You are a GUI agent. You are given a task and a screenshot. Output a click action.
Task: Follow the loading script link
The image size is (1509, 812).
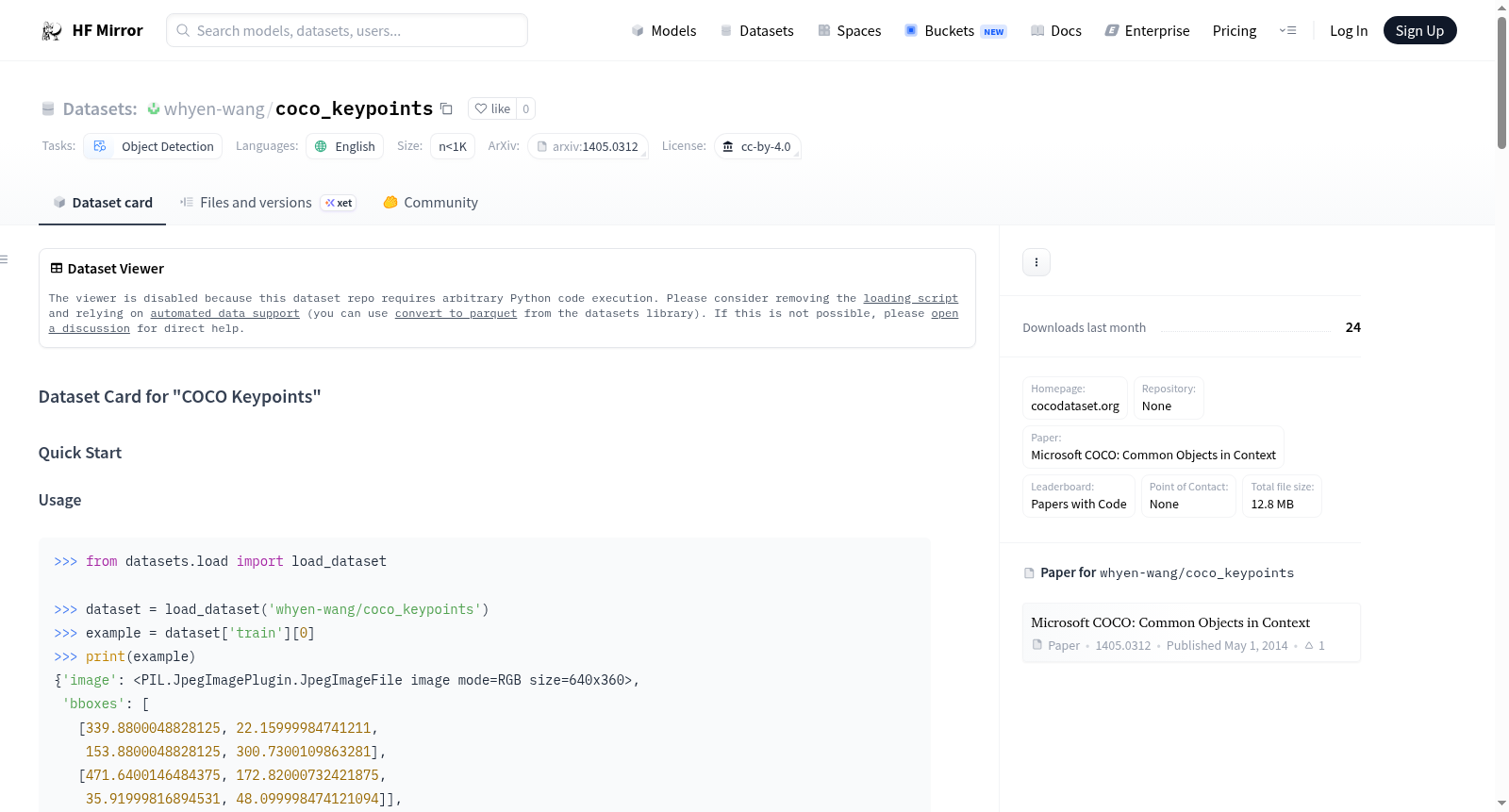[911, 298]
